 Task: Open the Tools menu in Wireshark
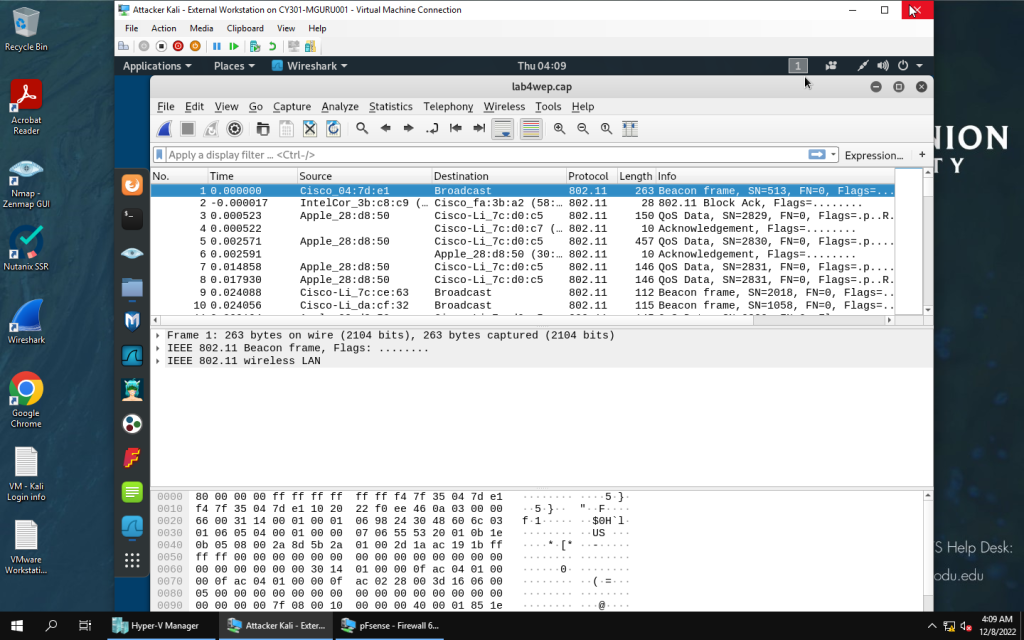pos(548,106)
